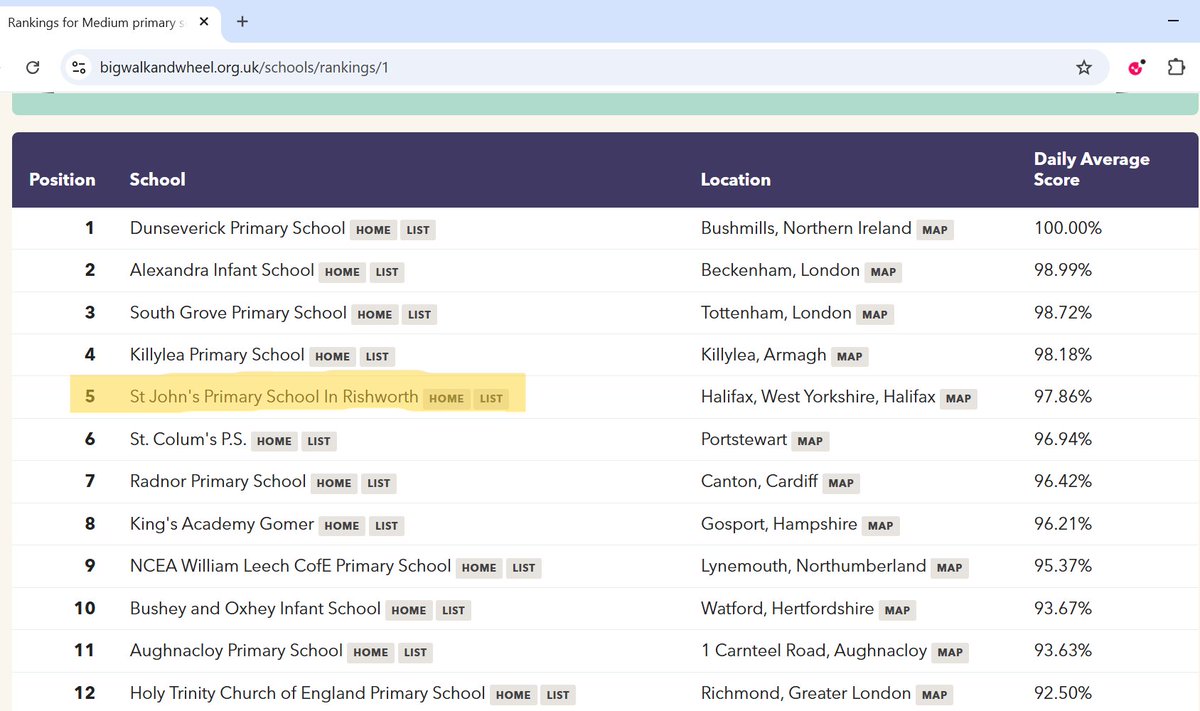
Task: Click the 100.00% score value
Action: coord(1068,228)
